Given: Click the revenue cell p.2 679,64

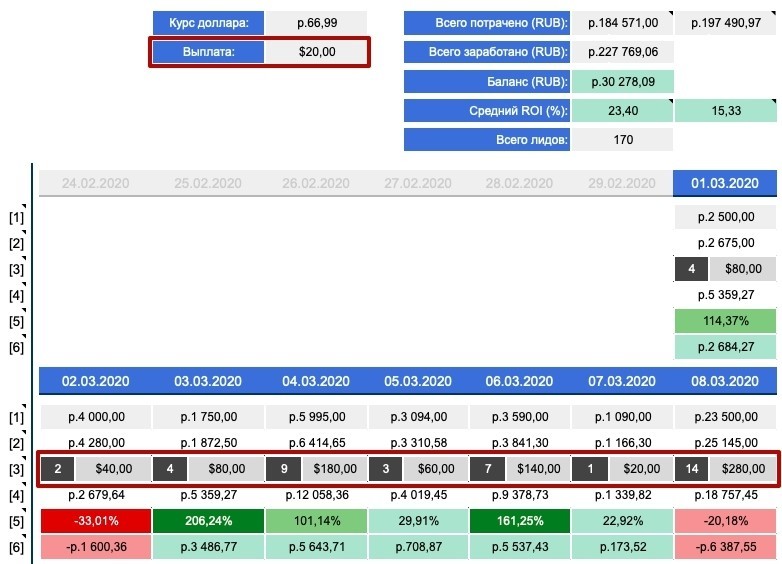Looking at the screenshot, I should pos(96,495).
